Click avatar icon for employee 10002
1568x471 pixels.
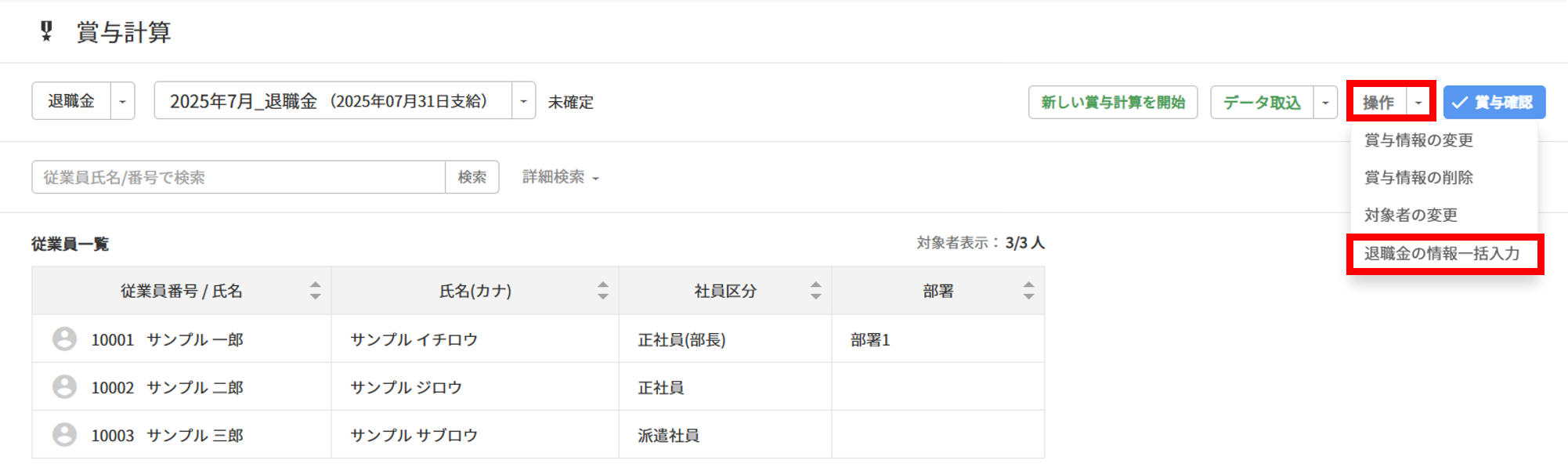(64, 386)
